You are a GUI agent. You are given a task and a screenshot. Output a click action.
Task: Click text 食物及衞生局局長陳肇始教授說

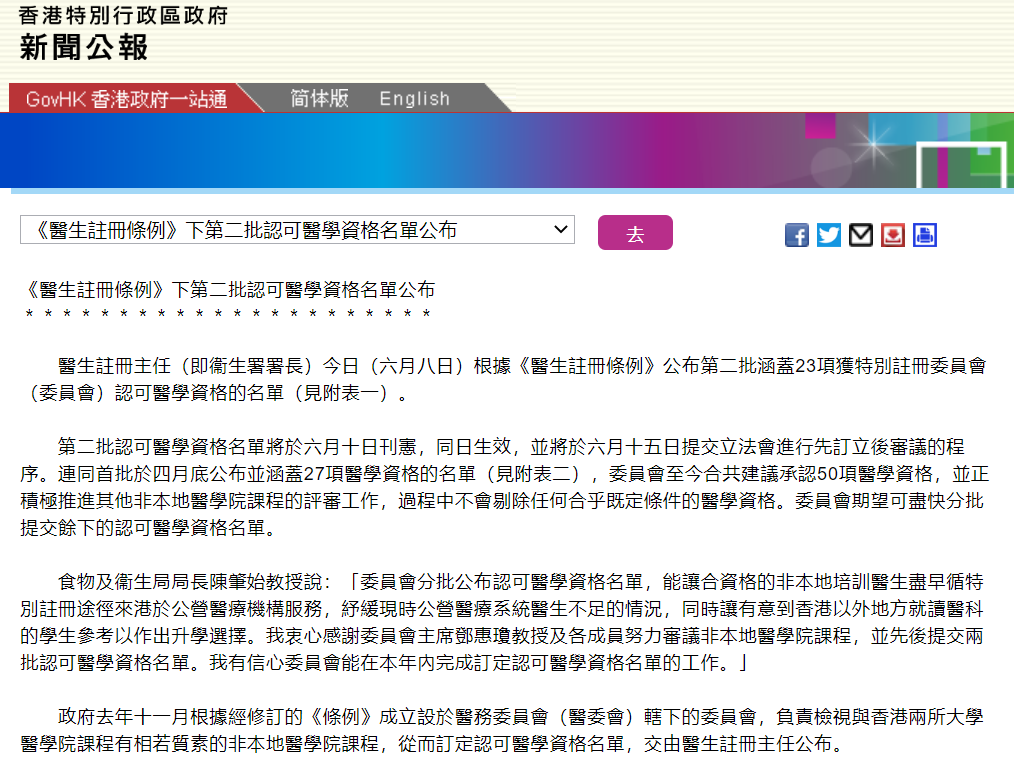point(189,582)
